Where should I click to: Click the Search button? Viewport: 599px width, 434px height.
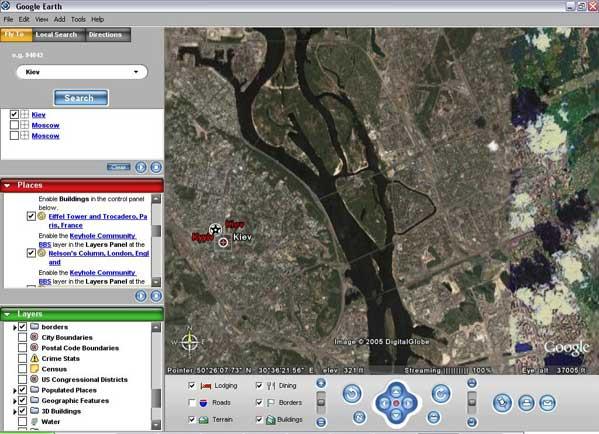click(x=81, y=98)
